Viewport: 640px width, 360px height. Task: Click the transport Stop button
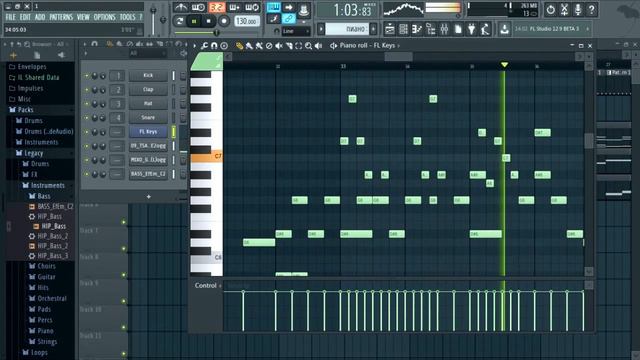[x=209, y=21]
